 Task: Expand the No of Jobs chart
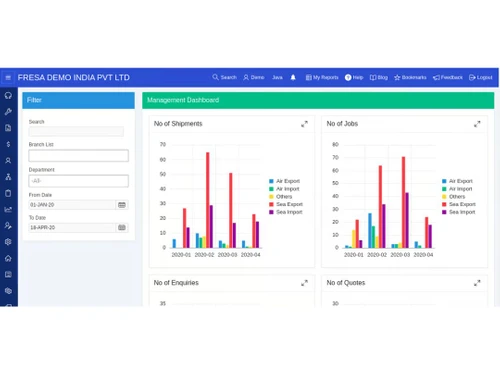coord(477,124)
